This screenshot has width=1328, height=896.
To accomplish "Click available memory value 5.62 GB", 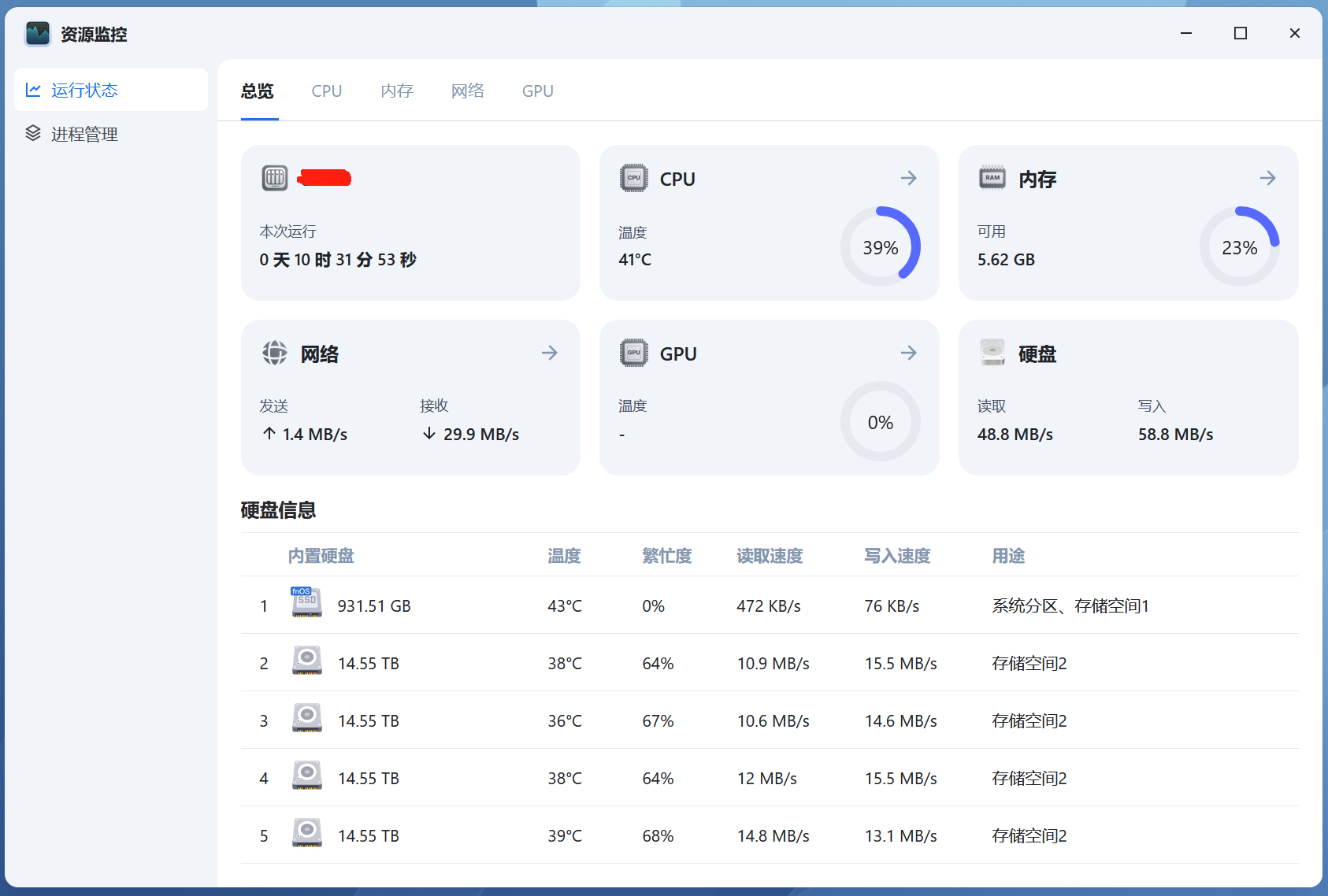I will [1006, 260].
